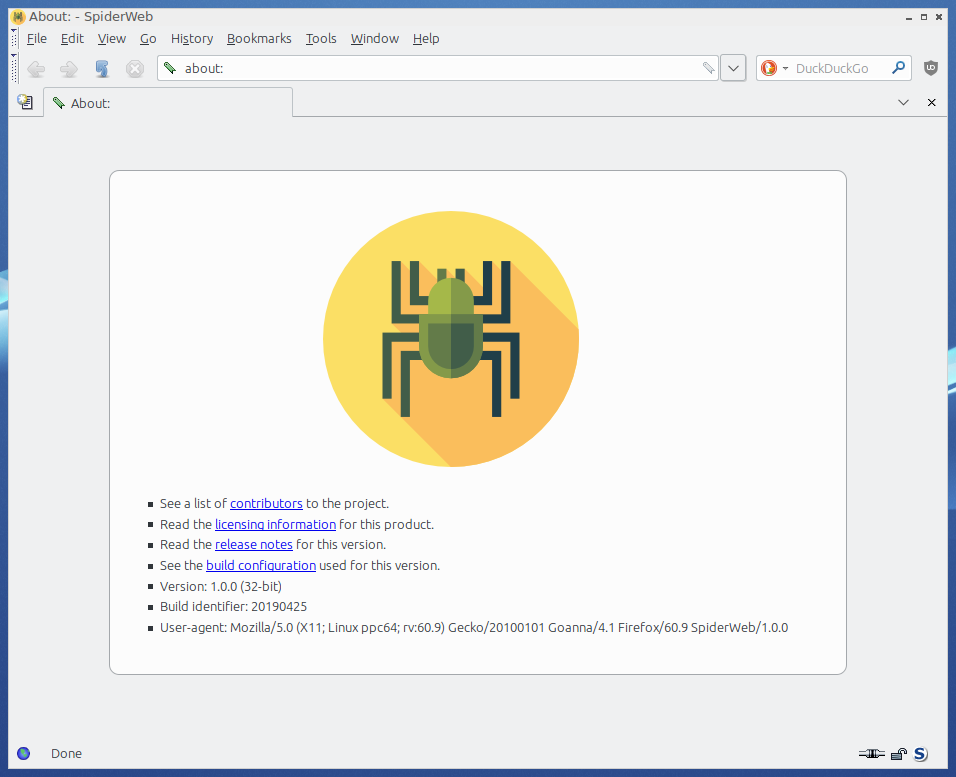Click the Done status text
956x777 pixels.
(66, 754)
